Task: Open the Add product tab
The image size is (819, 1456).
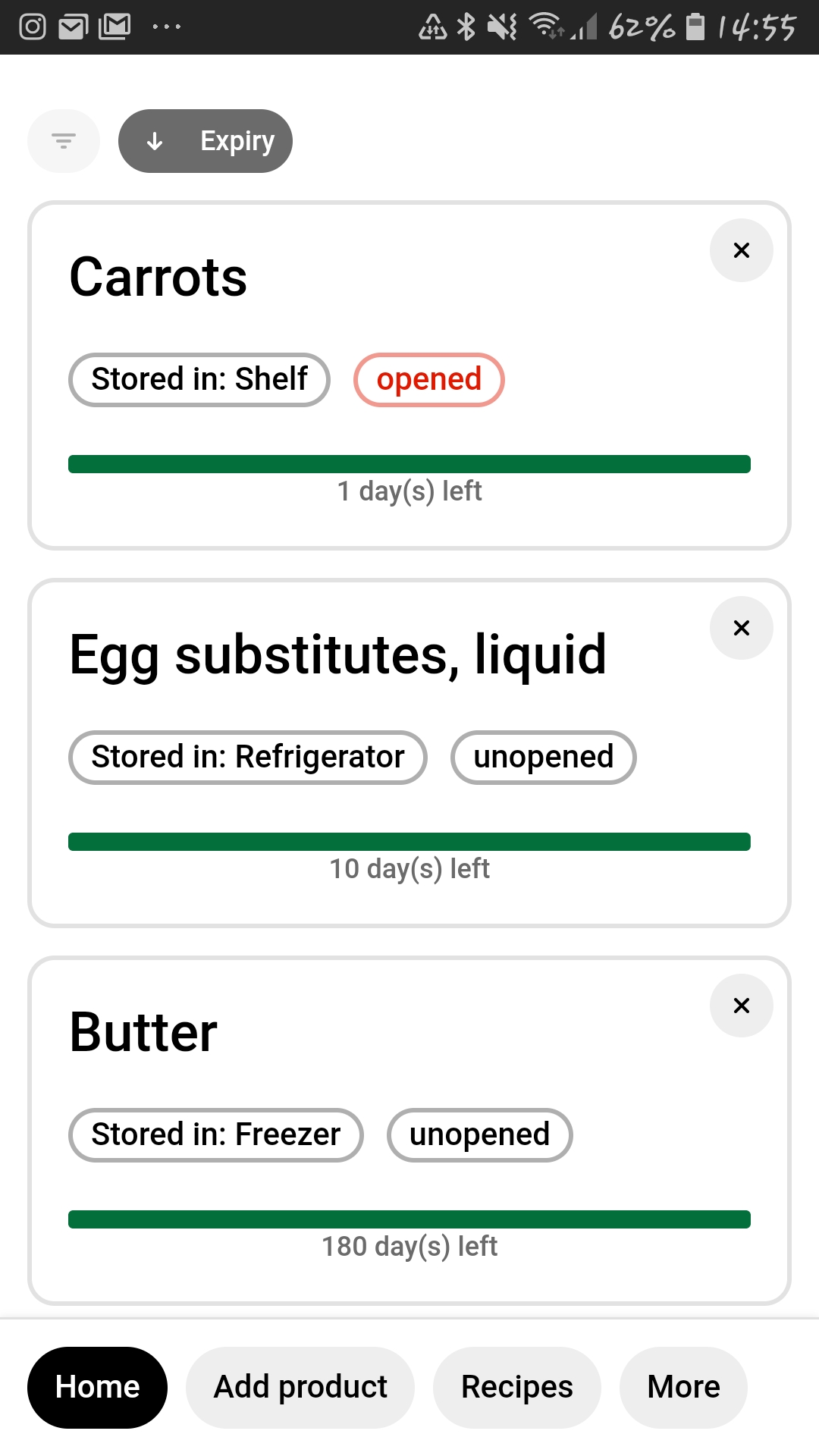Action: [x=300, y=1387]
